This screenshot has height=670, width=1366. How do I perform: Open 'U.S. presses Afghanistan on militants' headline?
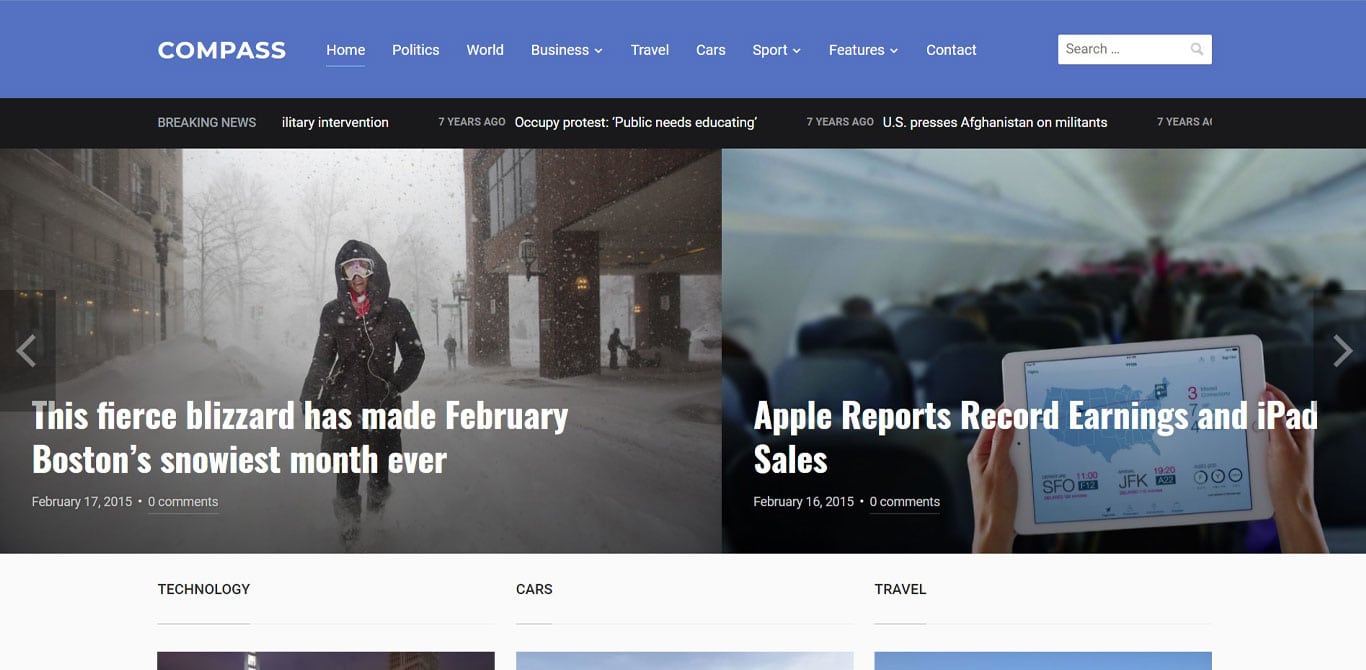(x=995, y=122)
